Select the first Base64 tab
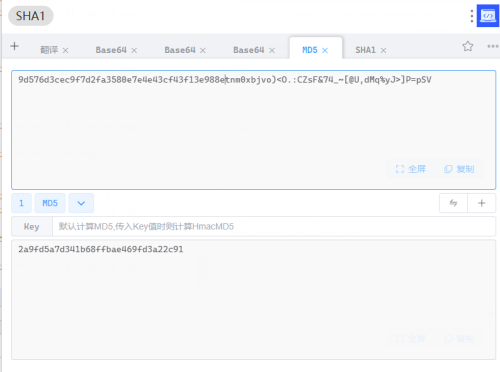The height and width of the screenshot is (372, 500). click(x=111, y=50)
